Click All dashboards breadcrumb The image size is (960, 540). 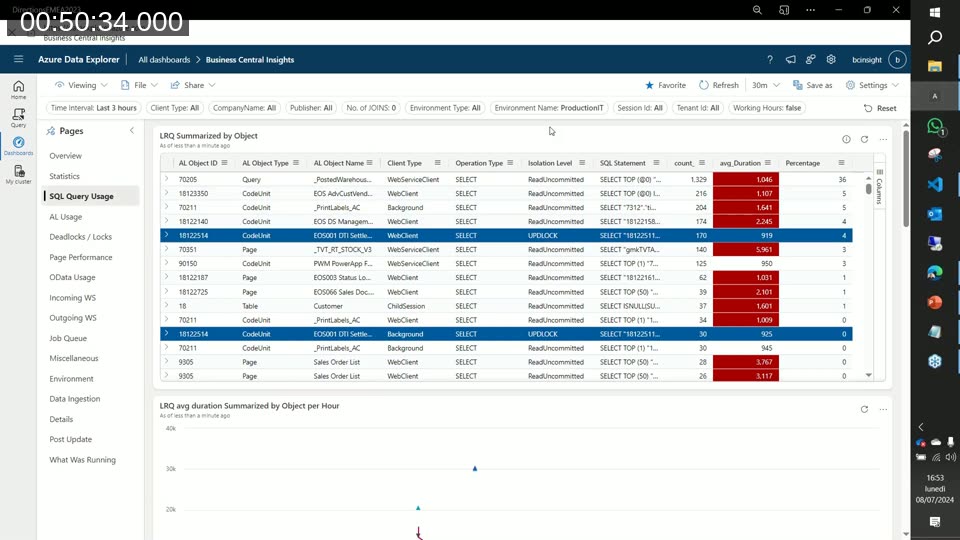click(164, 59)
